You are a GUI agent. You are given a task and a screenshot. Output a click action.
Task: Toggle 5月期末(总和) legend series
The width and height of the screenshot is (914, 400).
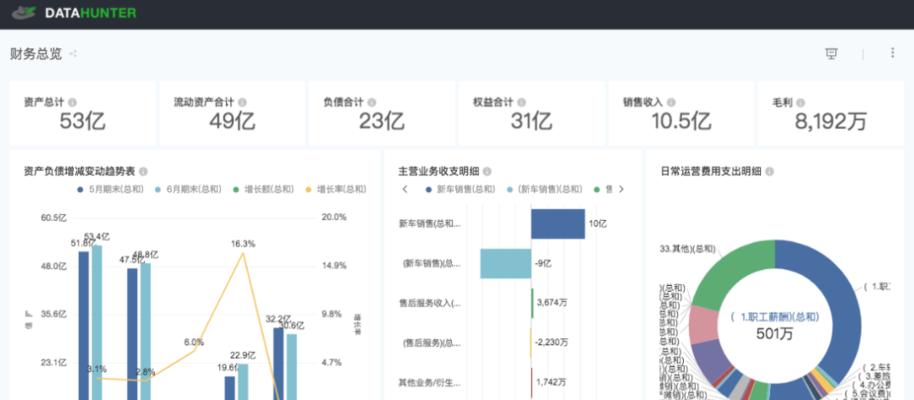click(111, 189)
